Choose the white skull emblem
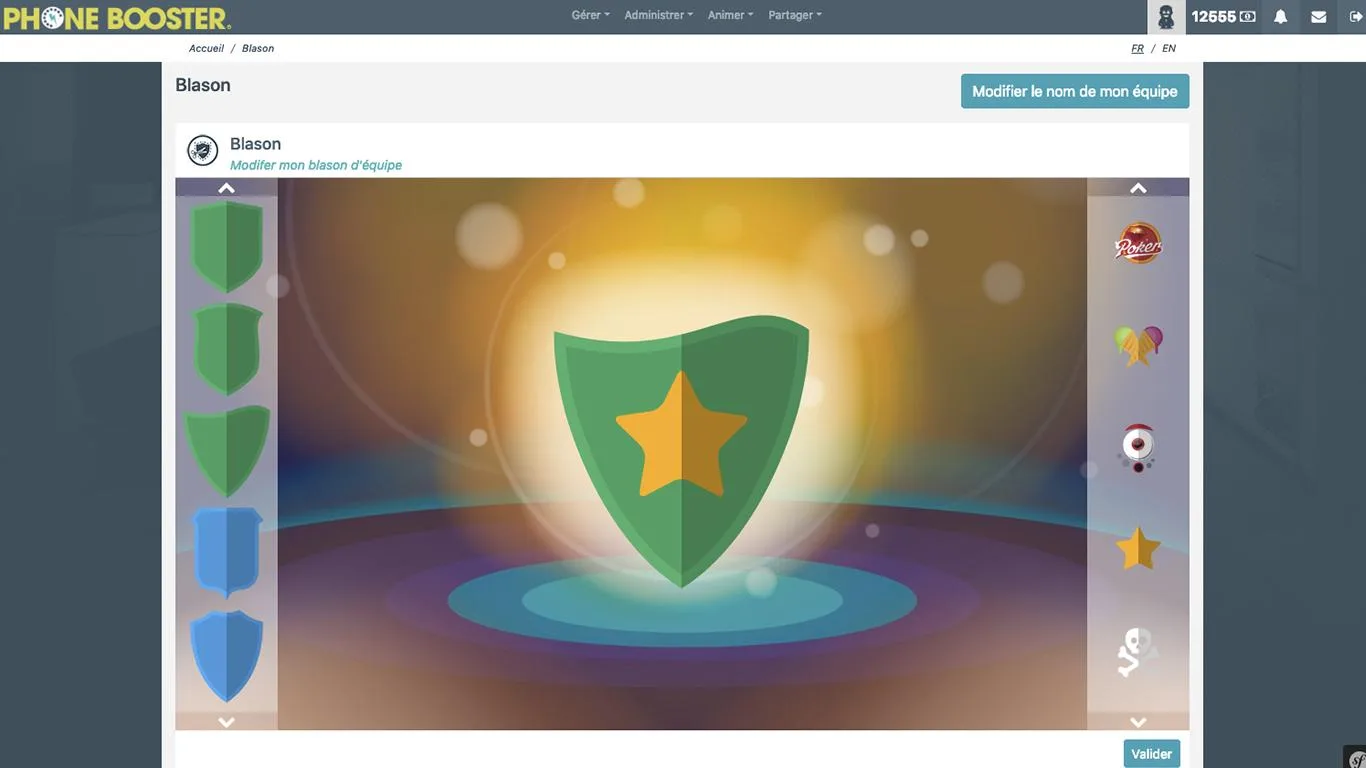The width and height of the screenshot is (1366, 768). [1137, 652]
